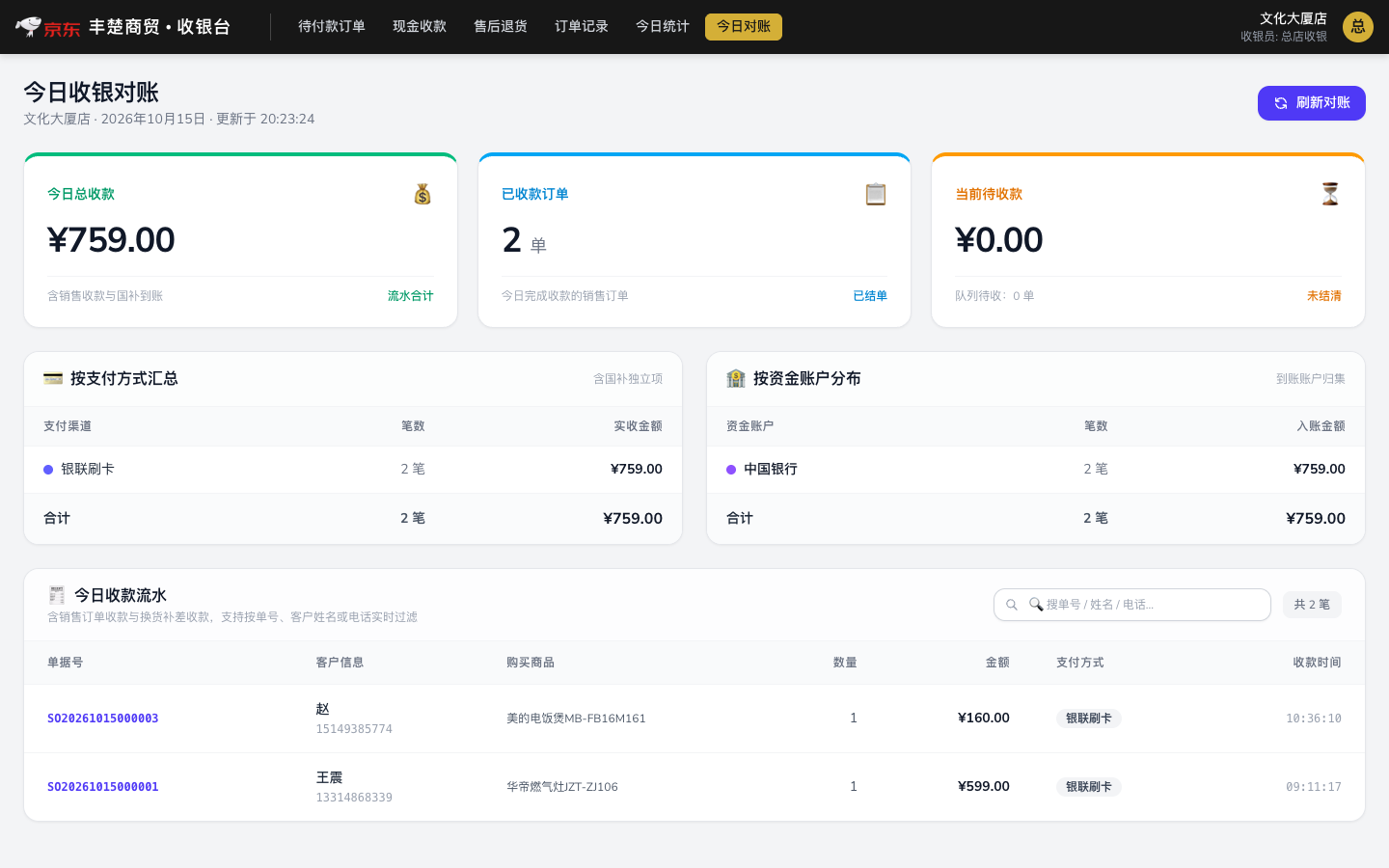This screenshot has height=868, width=1389.
Task: Click the hourglass icon in 当前待收款 card
Action: click(1330, 194)
